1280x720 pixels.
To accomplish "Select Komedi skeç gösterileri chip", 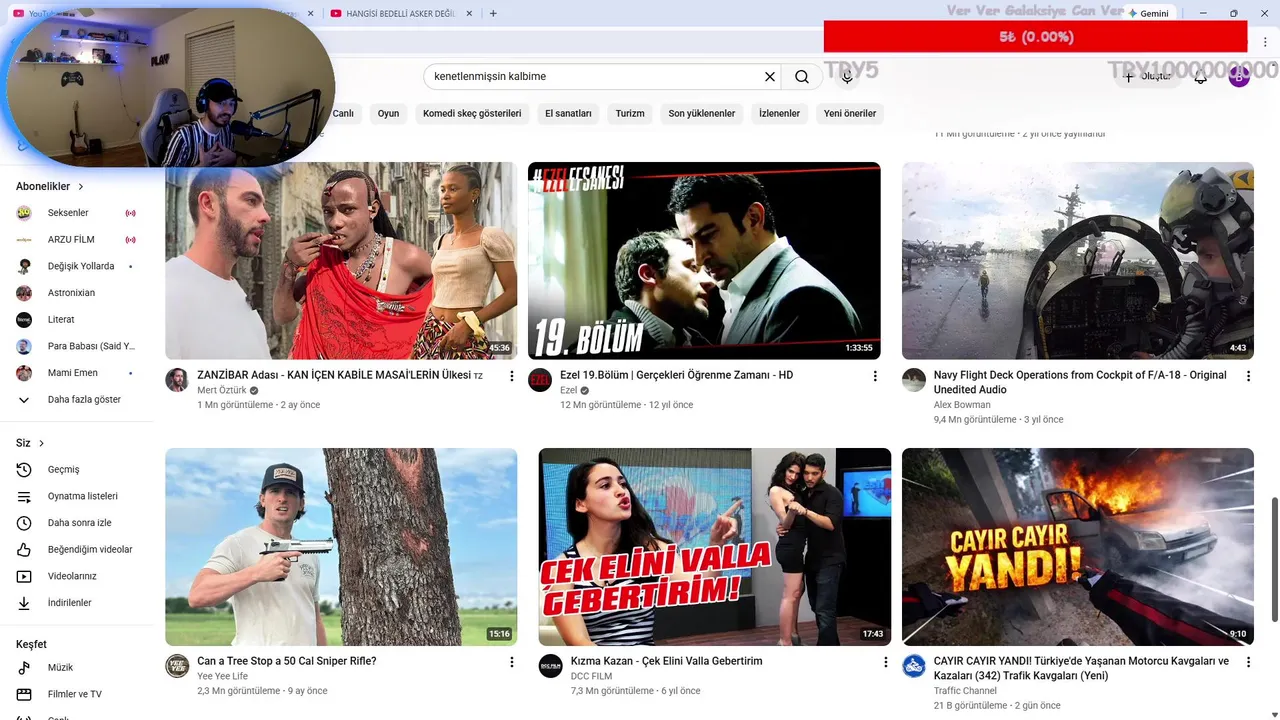I will pos(472,114).
